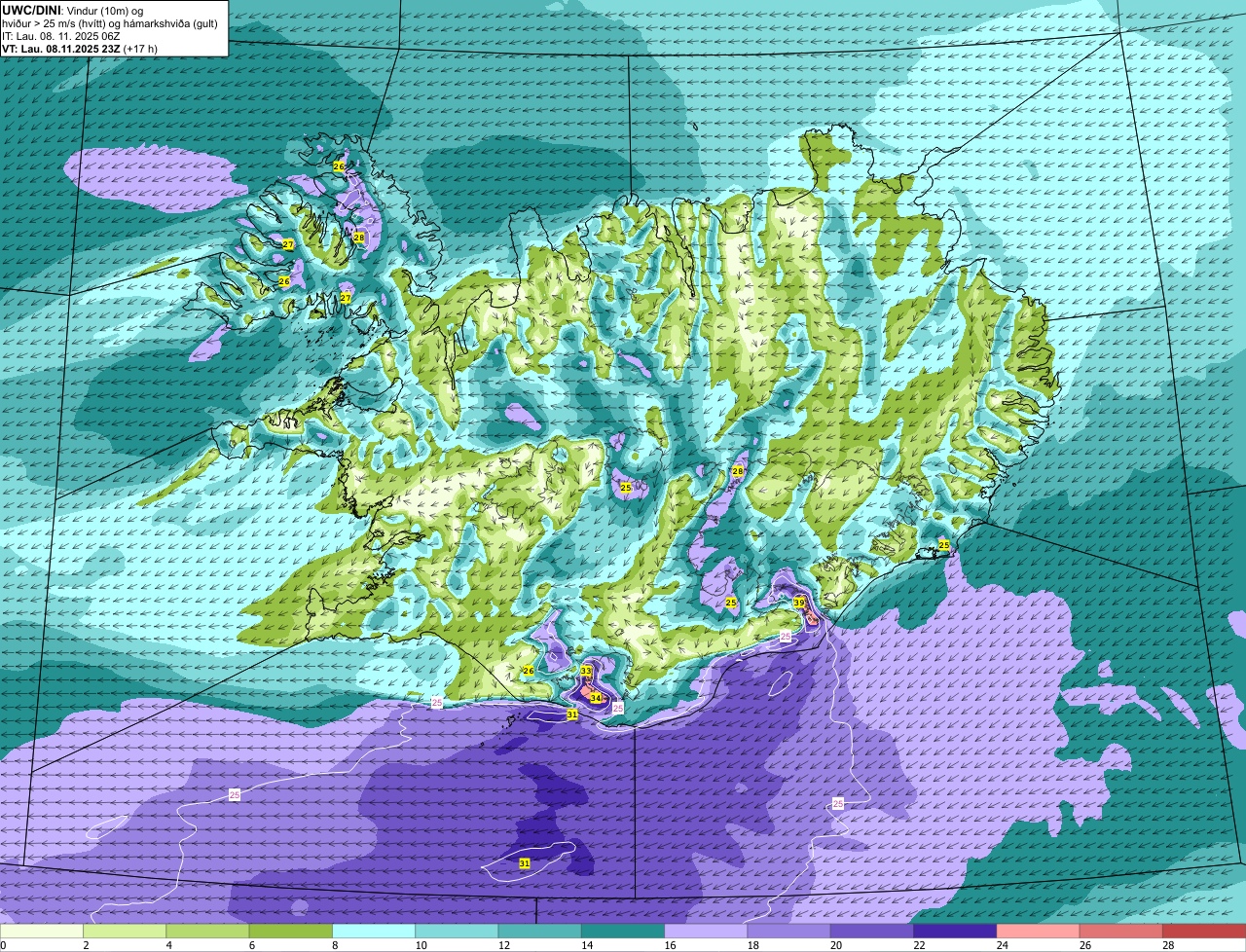Viewport: 1246px width, 952px height.
Task: Click the UWC/DINI title text
Action: pyautogui.click(x=30, y=10)
